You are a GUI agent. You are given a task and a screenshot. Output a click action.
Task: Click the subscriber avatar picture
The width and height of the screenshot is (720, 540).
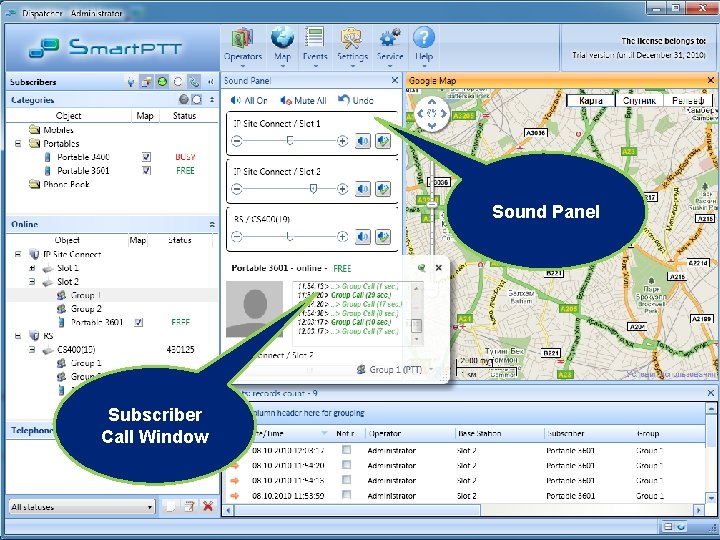click(255, 309)
